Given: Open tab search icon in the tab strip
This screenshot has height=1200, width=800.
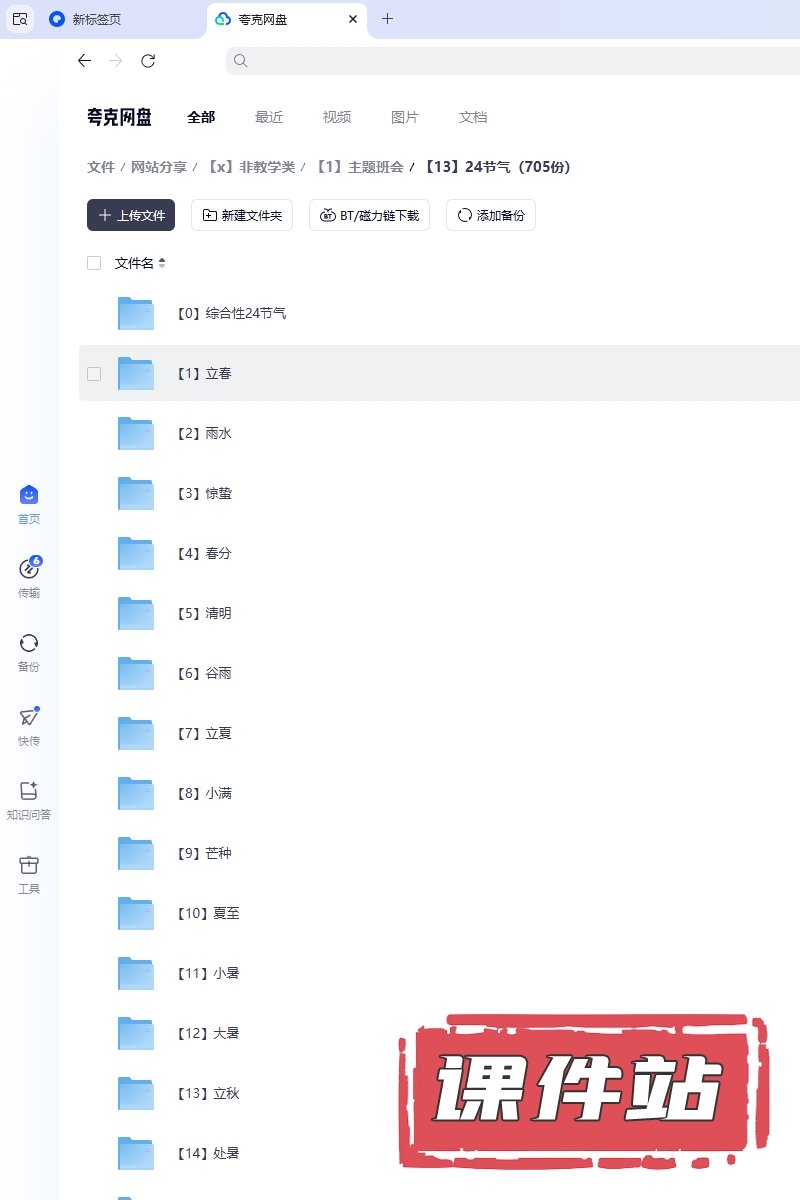Looking at the screenshot, I should (20, 19).
